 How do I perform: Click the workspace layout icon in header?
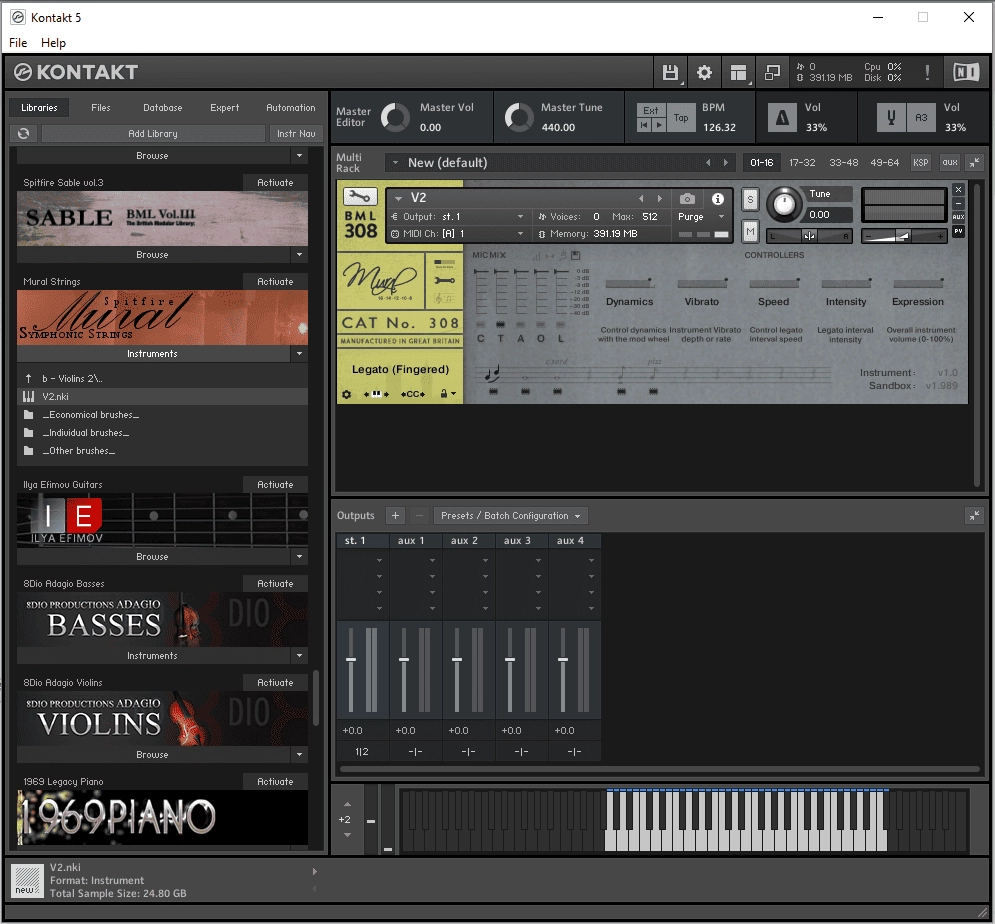tap(738, 72)
